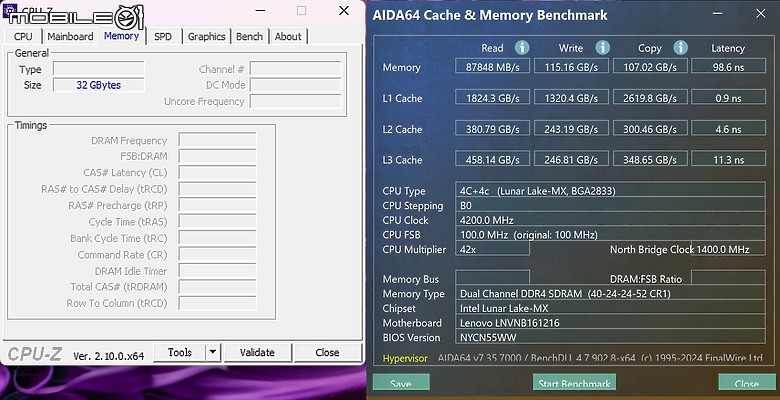Viewport: 780px width, 400px height.
Task: Click the CPU-Z version text Ver. 2.10.0.x64
Action: pos(108,356)
